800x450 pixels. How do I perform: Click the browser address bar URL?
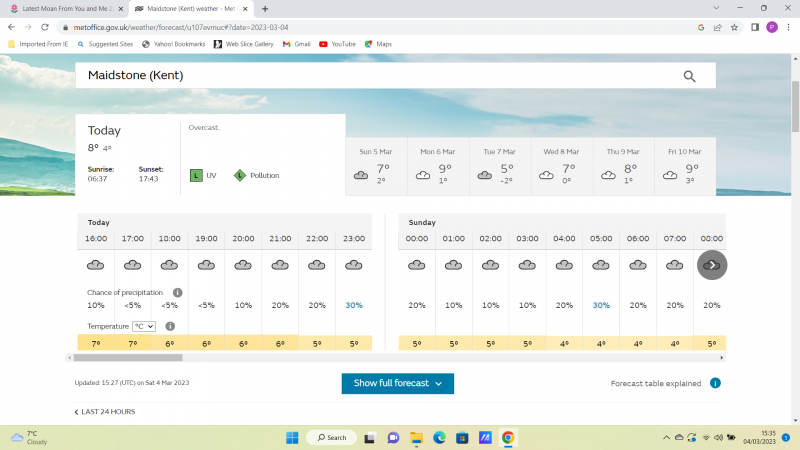(181, 28)
